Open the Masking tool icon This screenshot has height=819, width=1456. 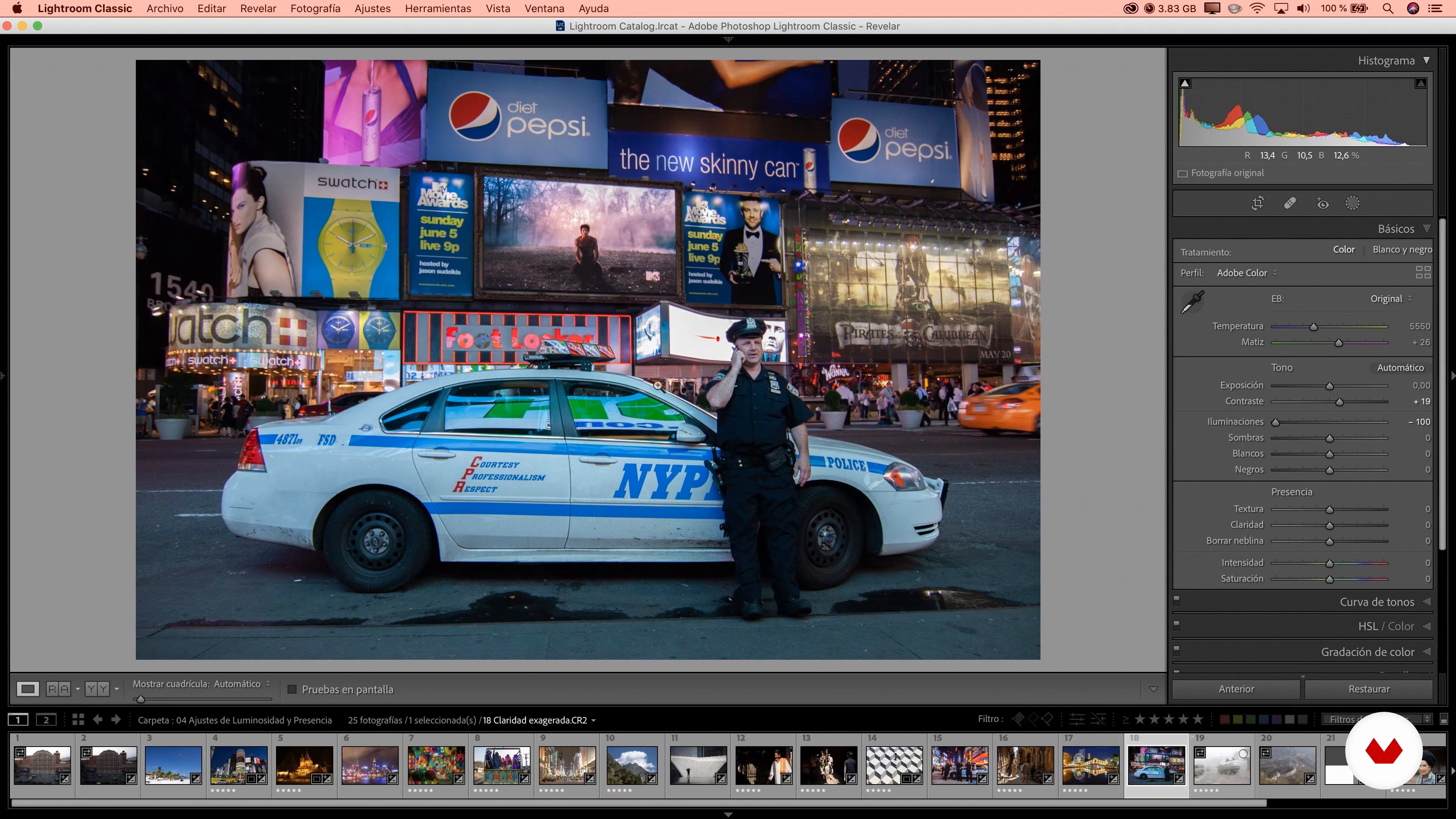pyautogui.click(x=1352, y=204)
